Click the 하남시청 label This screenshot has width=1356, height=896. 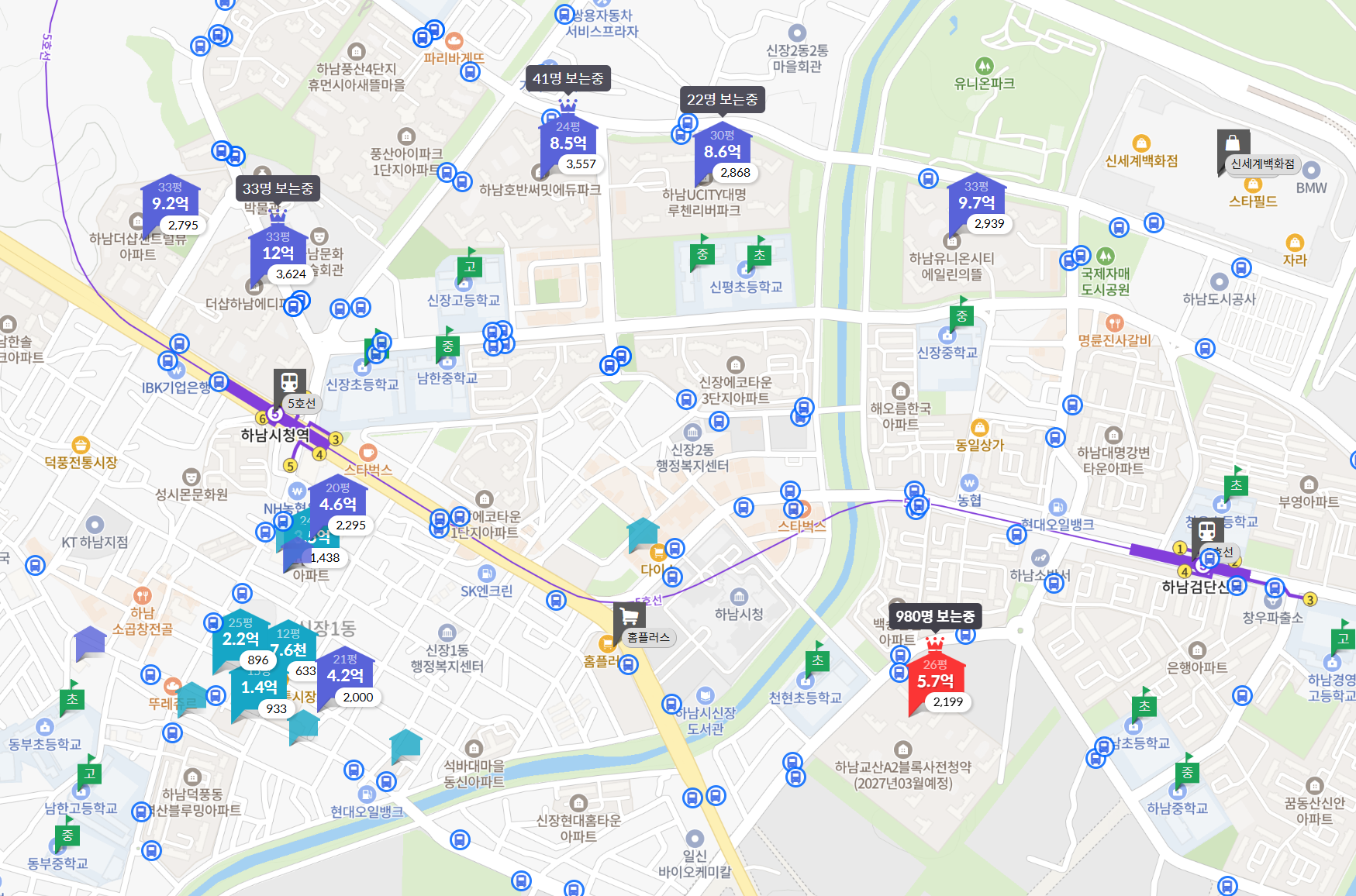point(740,614)
